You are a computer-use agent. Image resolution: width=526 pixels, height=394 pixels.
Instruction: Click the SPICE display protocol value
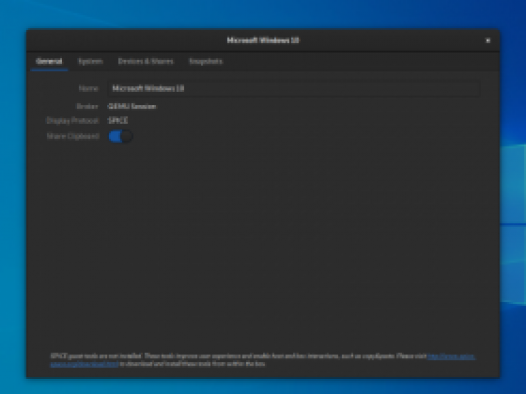(118, 121)
